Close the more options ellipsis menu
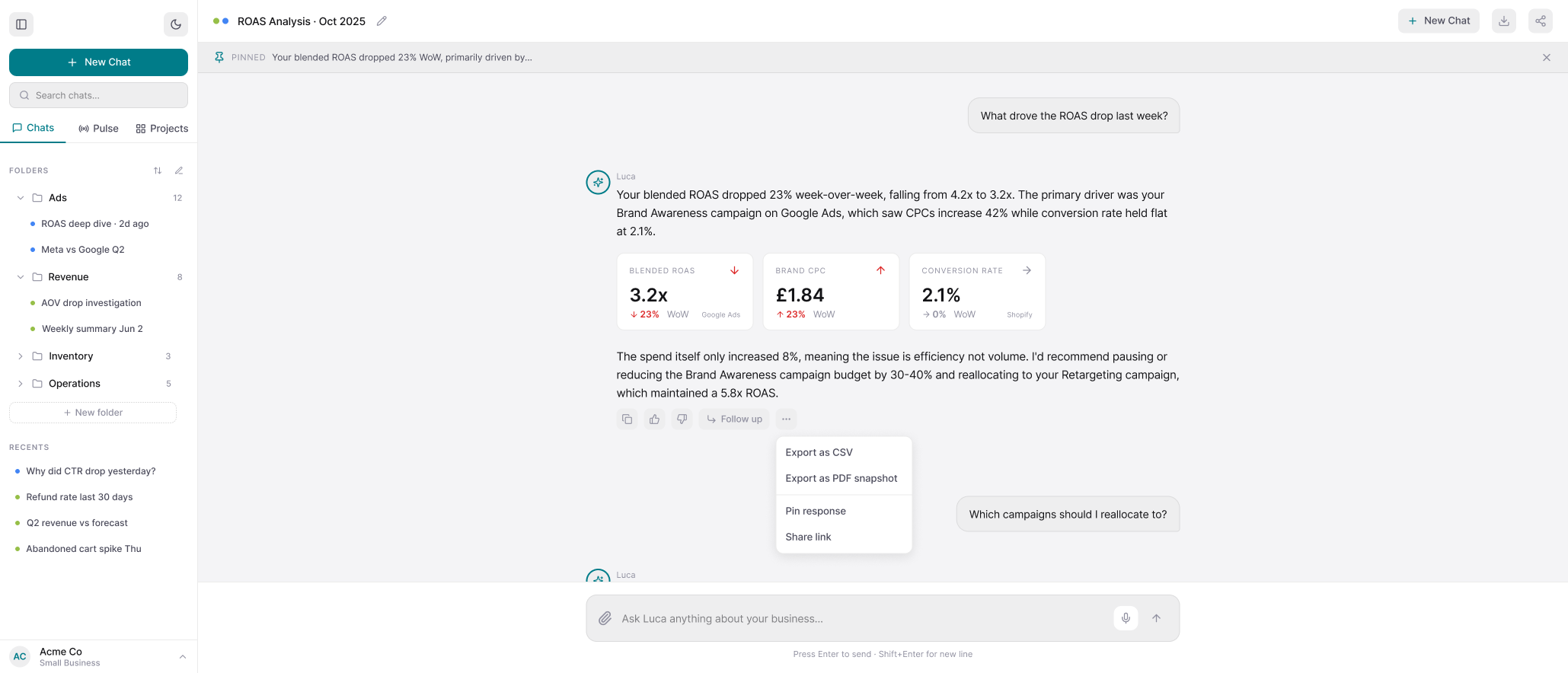This screenshot has width=1568, height=673. click(786, 419)
